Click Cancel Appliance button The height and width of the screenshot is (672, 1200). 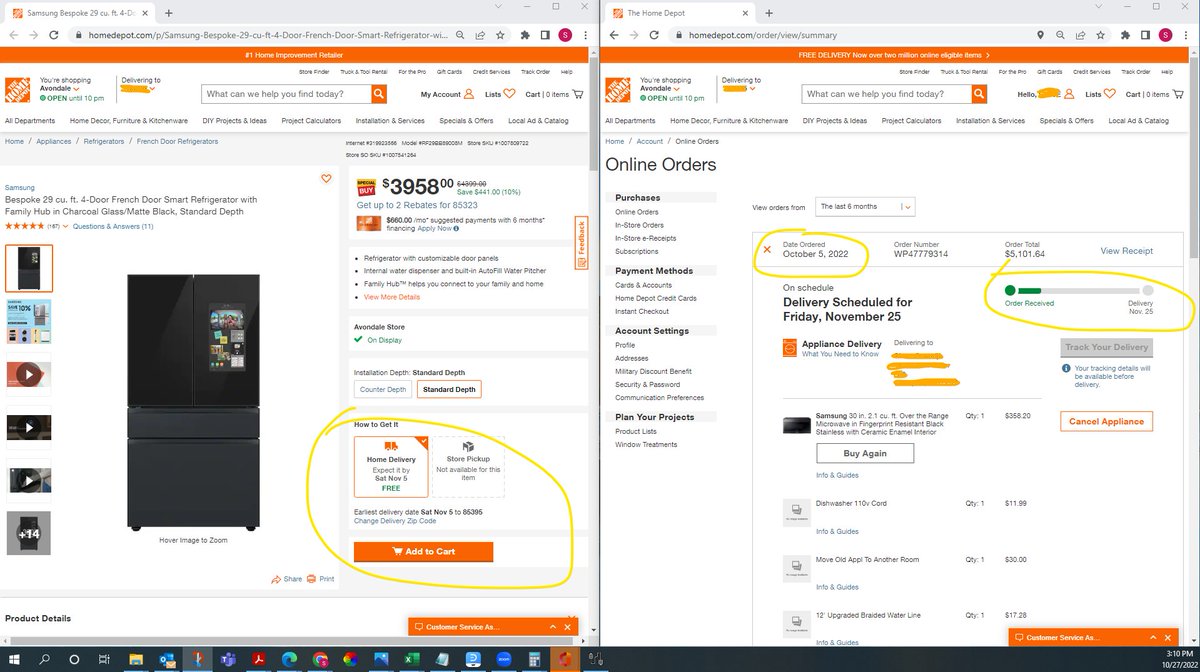tap(1106, 421)
